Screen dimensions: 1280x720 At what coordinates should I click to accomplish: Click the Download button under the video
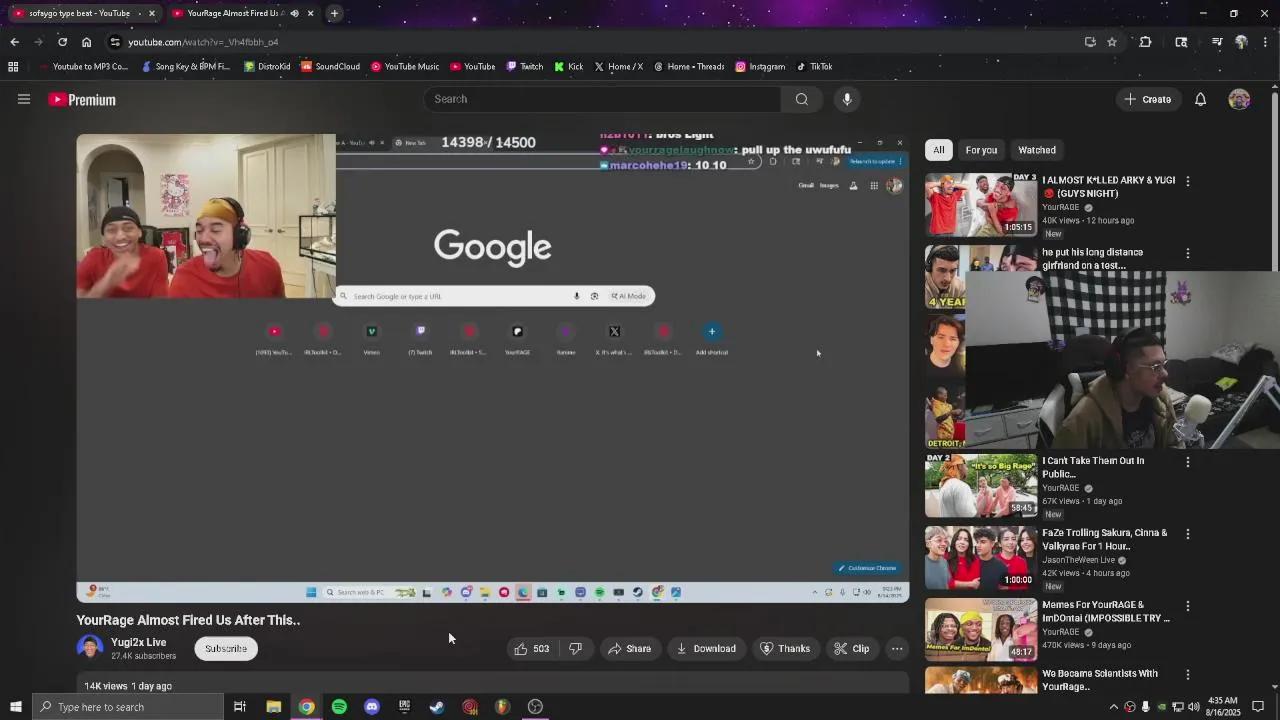pos(706,649)
